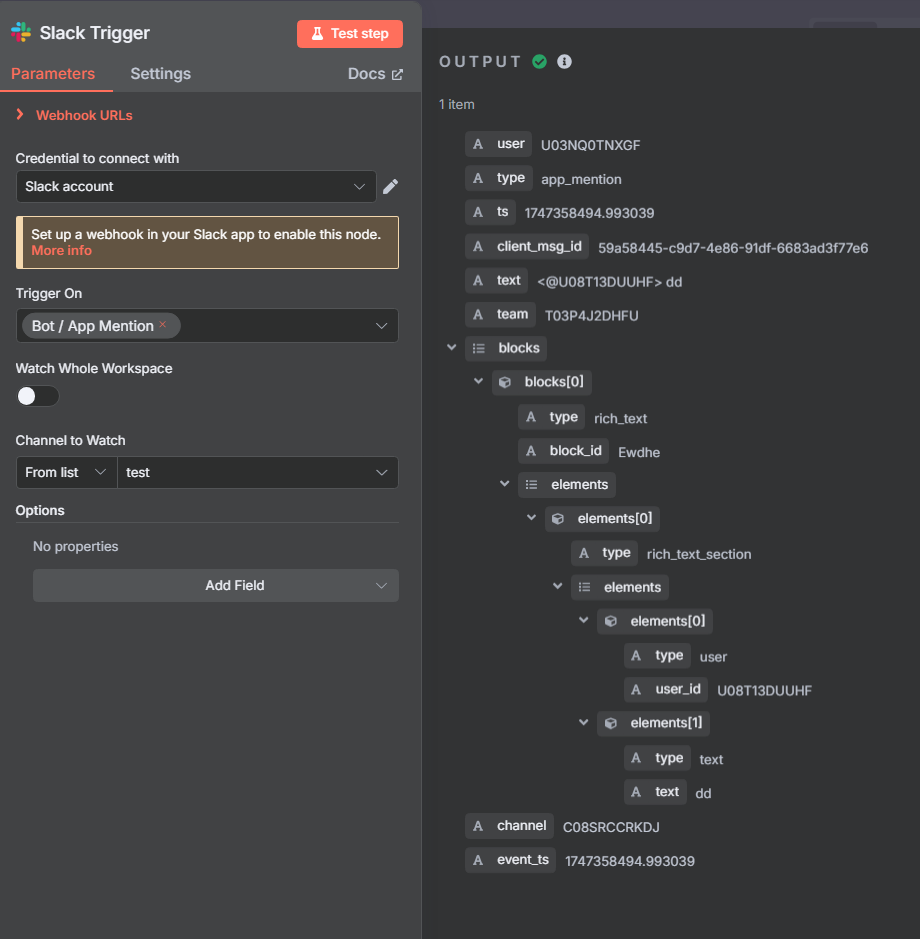
Task: Click the type field showing rich_text
Action: tap(551, 417)
